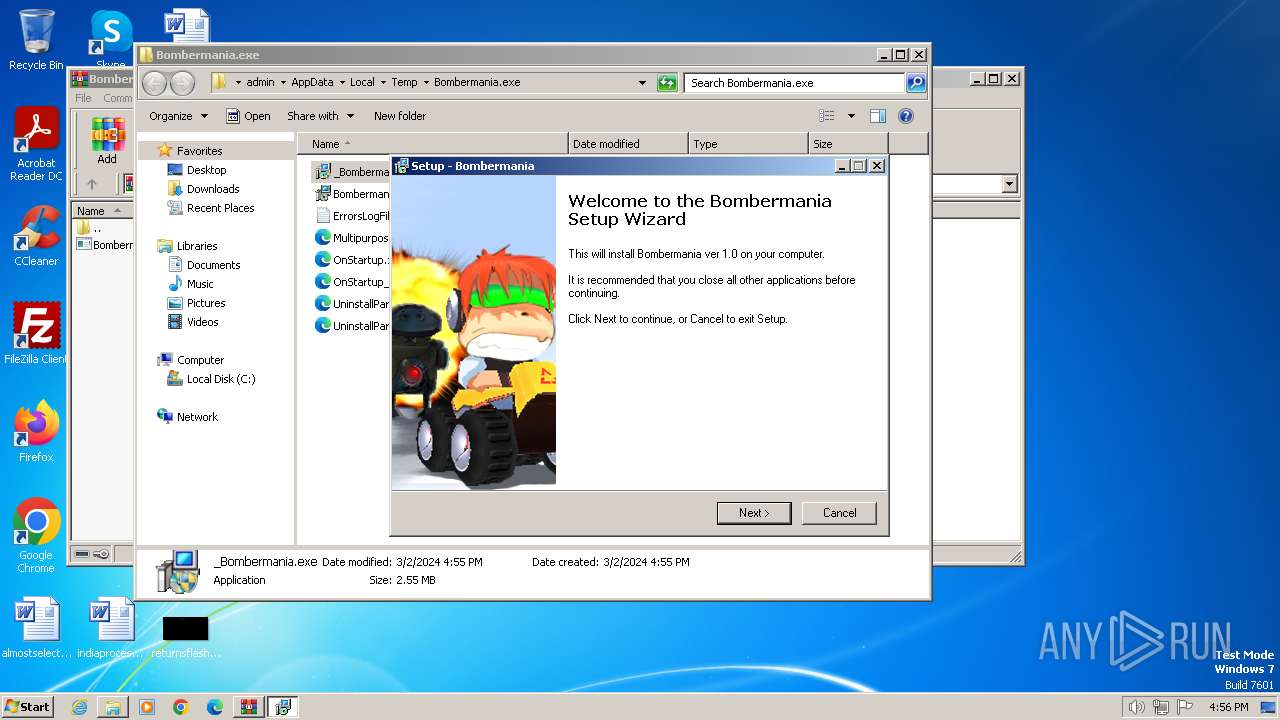Select the _Bombermania.exe file in list
Screen dimensions: 1280x720
coord(352,172)
